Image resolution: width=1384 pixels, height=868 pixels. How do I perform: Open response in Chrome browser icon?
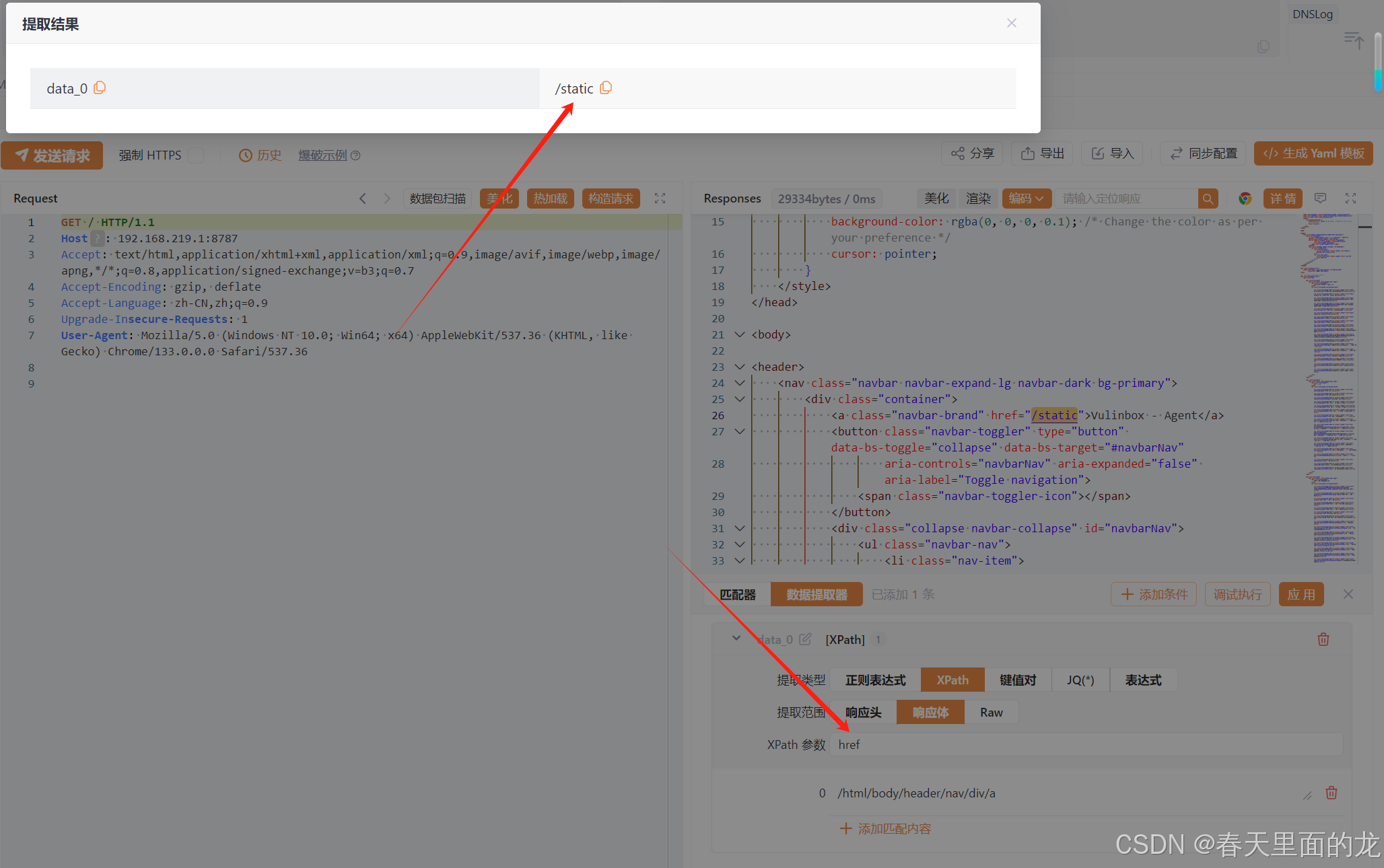tap(1245, 198)
